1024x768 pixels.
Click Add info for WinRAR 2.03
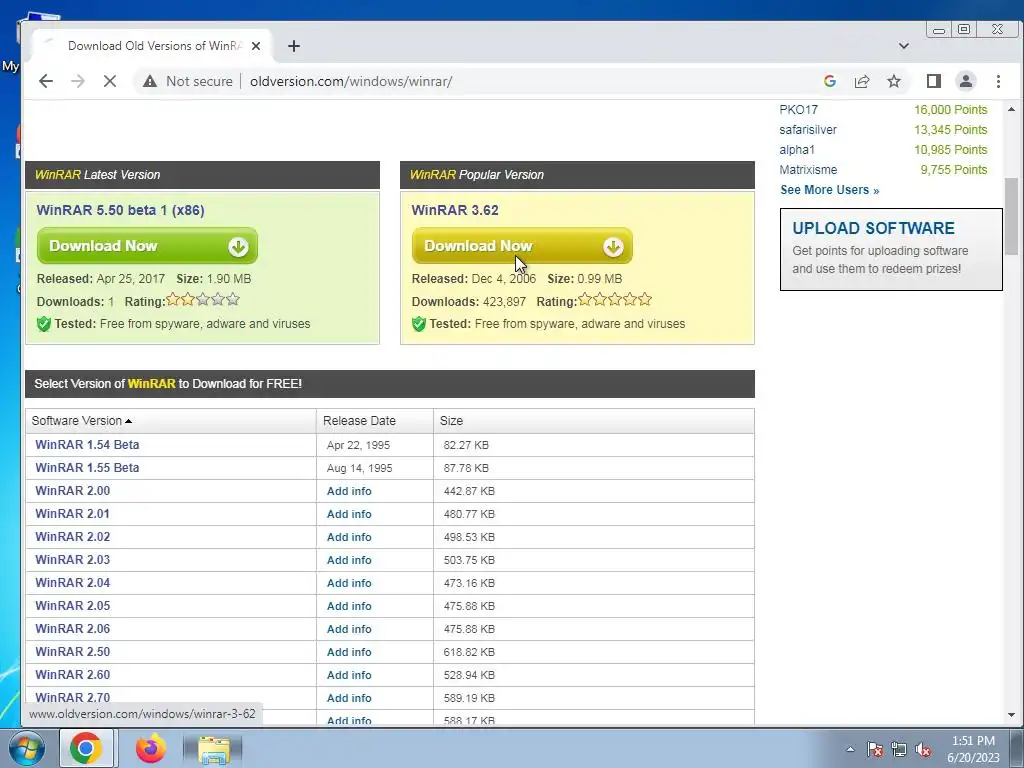pos(349,560)
